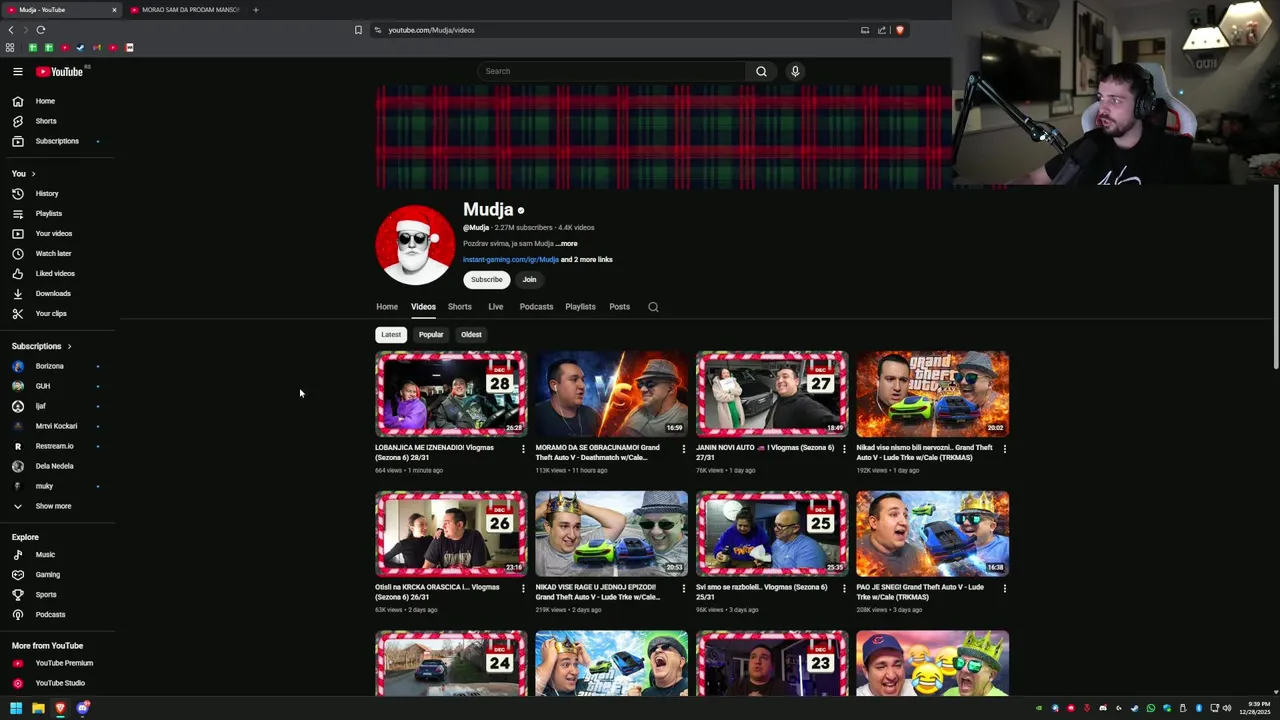Open options menu for Nikad vise nismo bili nervozni video
The image size is (1280, 720).
(1005, 449)
